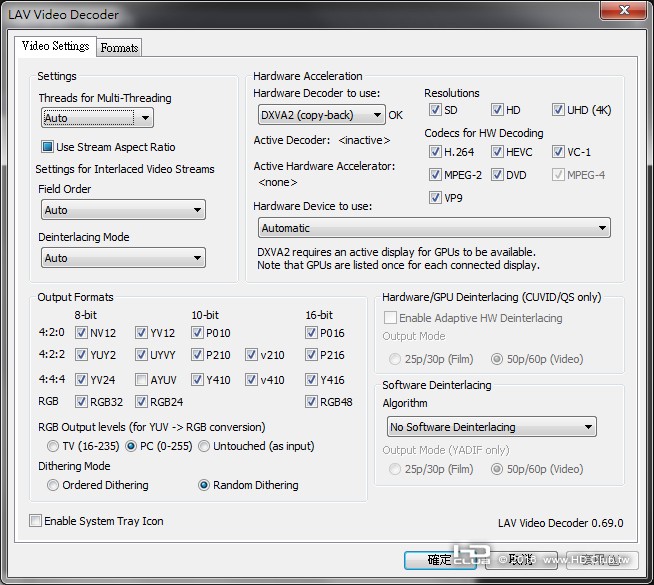Toggle v410 output format checkbox
Image resolution: width=654 pixels, height=585 pixels.
[x=251, y=379]
